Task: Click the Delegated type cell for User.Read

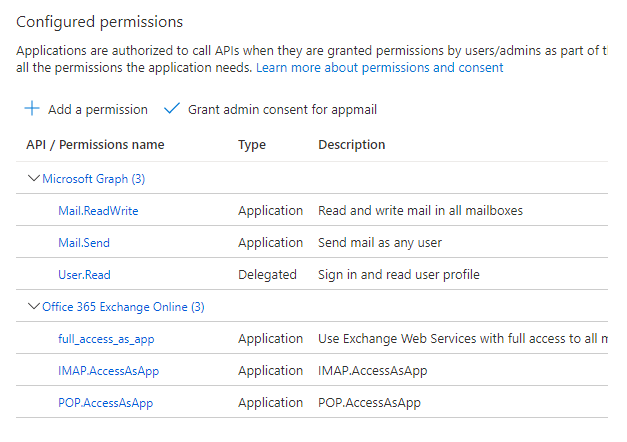Action: point(268,275)
